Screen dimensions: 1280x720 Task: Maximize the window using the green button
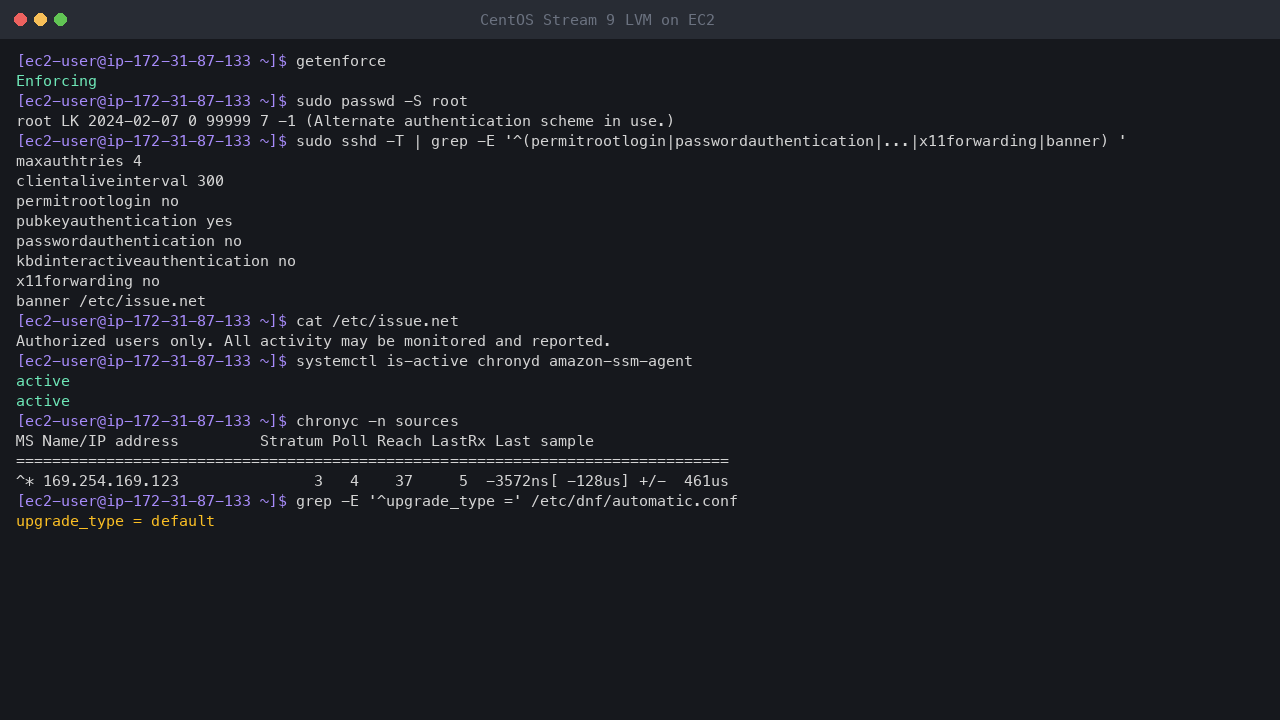click(60, 20)
